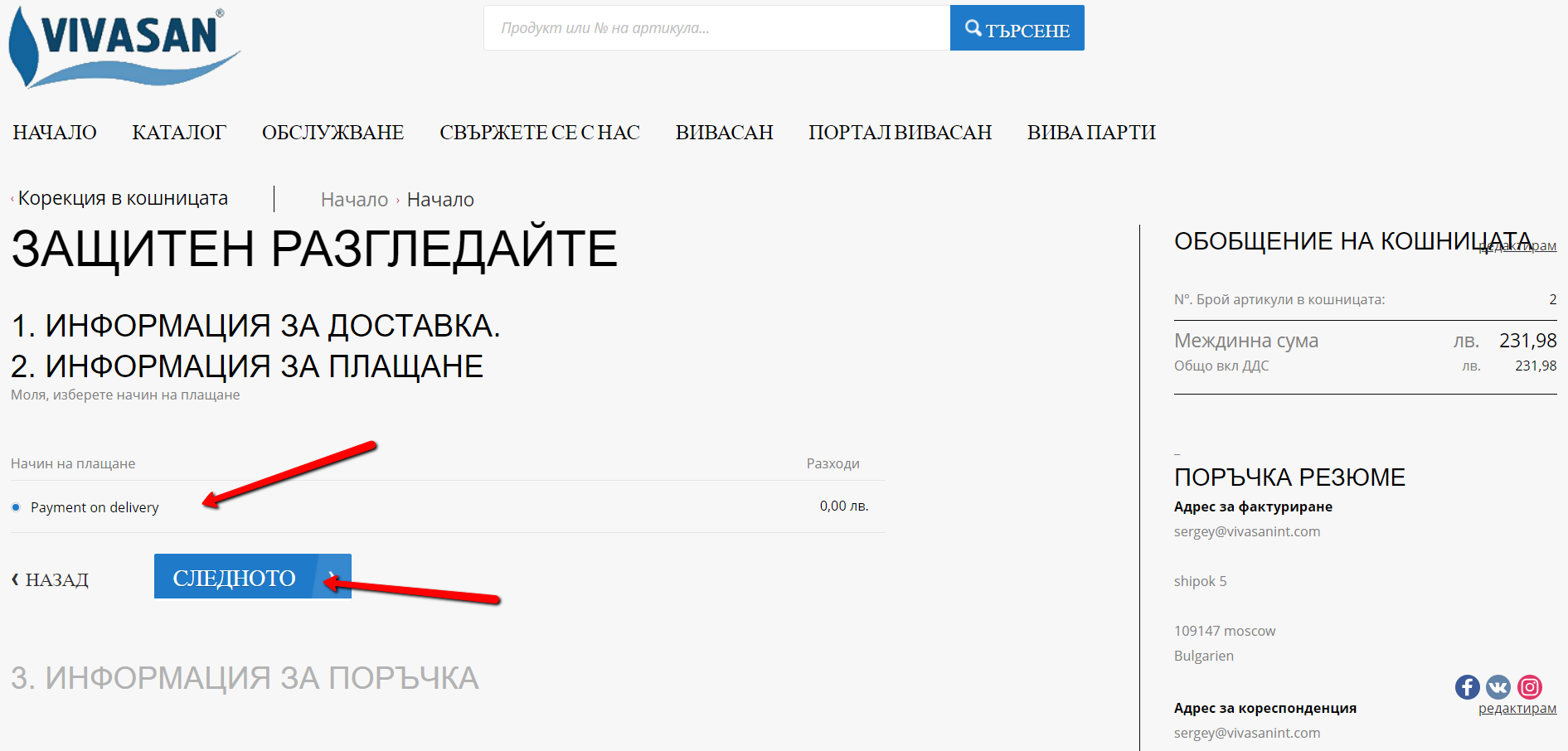Click heading 1. ИНФОРМАЦИЯ ЗА ДОСТАВКА

[x=256, y=326]
